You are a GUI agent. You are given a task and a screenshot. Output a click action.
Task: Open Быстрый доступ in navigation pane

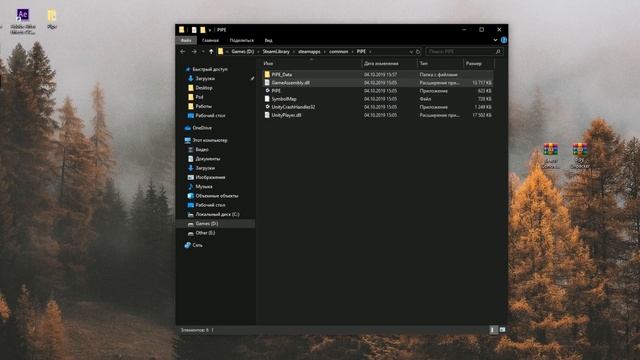point(210,69)
